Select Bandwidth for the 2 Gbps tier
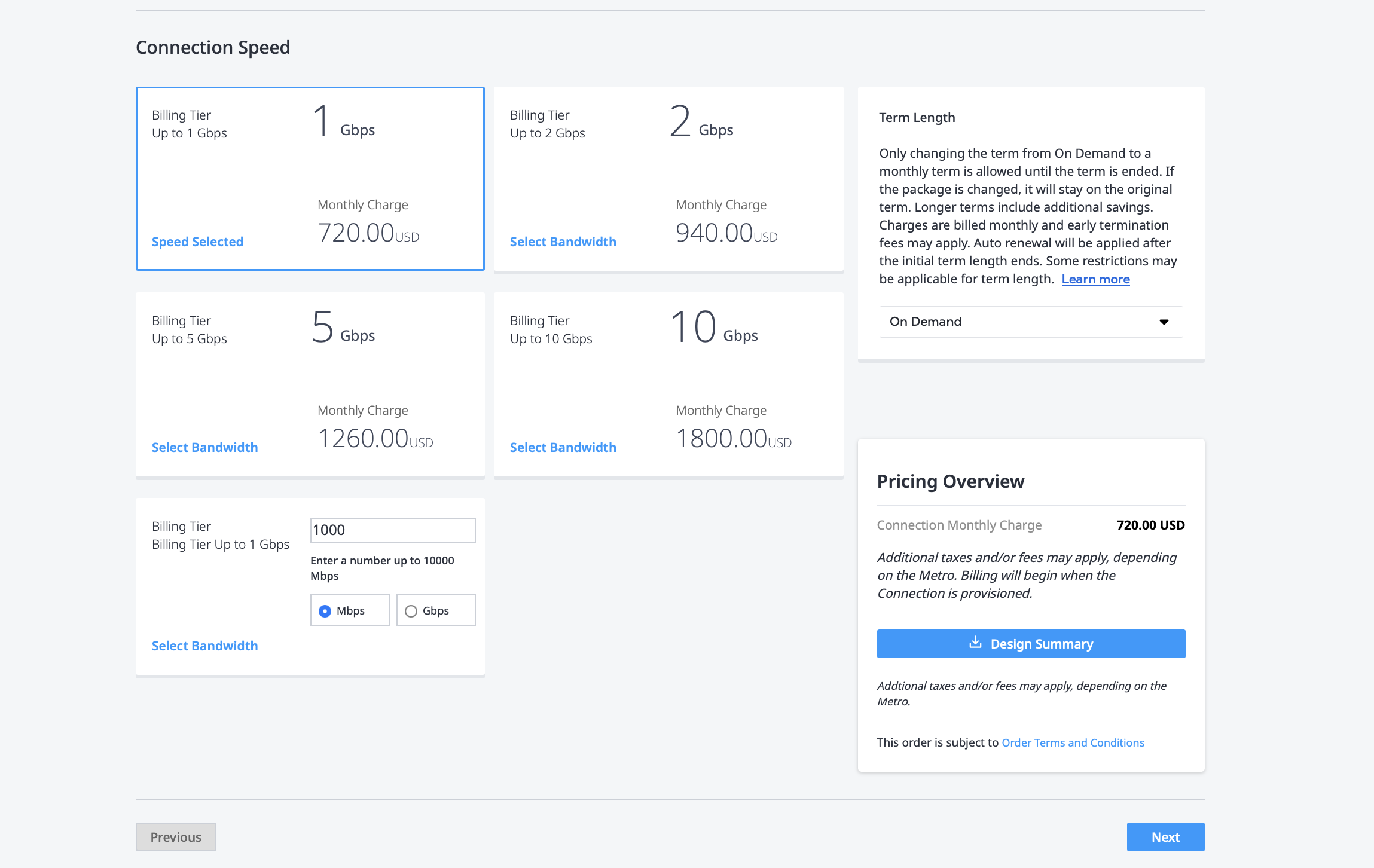 (x=563, y=242)
